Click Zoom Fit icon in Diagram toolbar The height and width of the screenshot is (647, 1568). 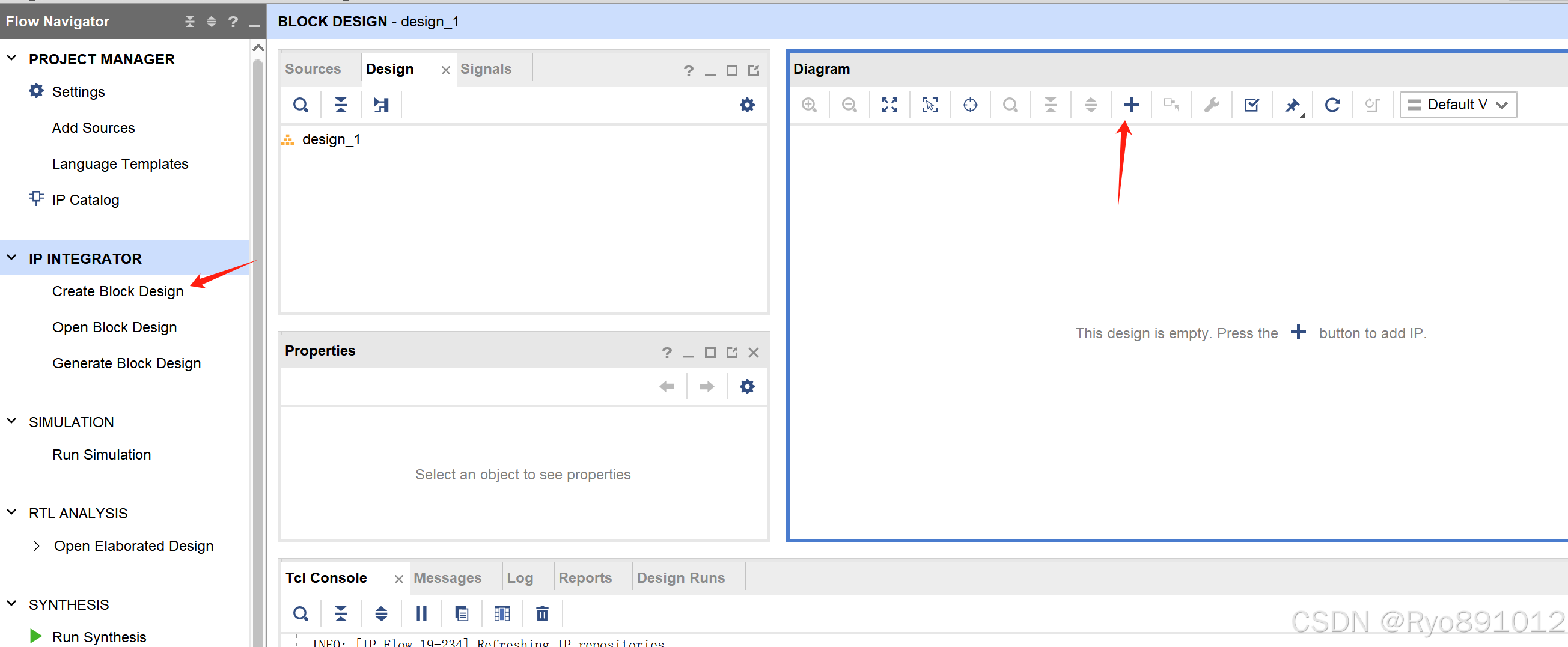tap(889, 105)
